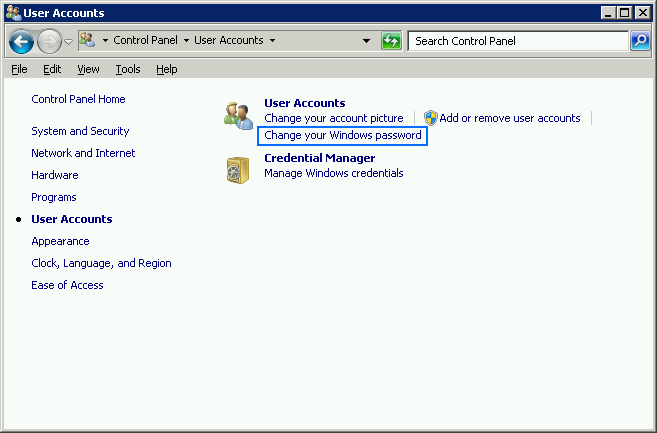This screenshot has height=433, width=657.
Task: Maximize the User Accounts window
Action: [624, 13]
